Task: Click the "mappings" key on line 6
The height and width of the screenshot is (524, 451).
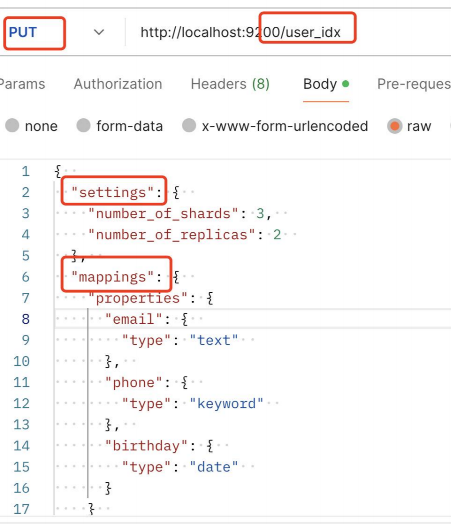Action: 113,277
